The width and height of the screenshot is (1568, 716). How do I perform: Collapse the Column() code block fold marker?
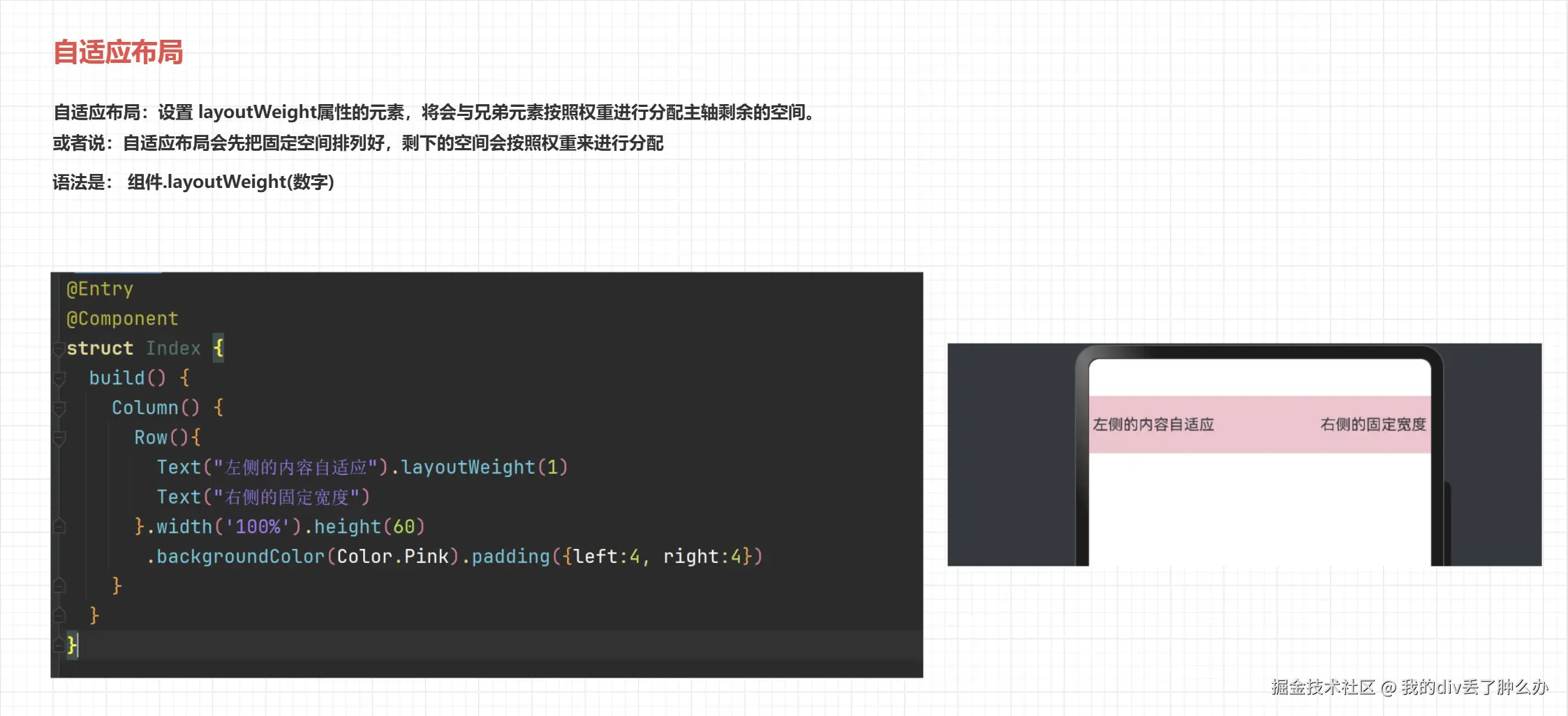(x=59, y=408)
